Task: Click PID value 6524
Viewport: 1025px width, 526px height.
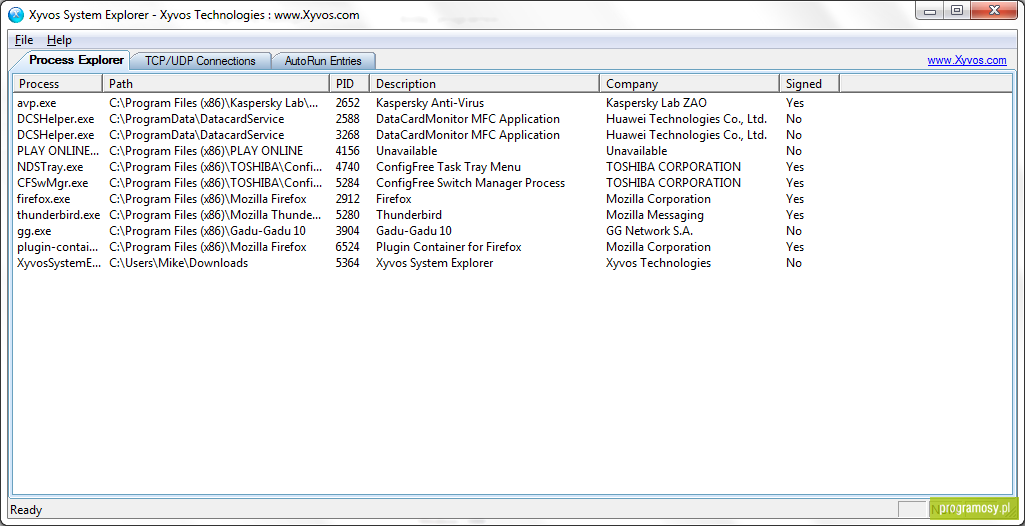Action: tap(348, 247)
